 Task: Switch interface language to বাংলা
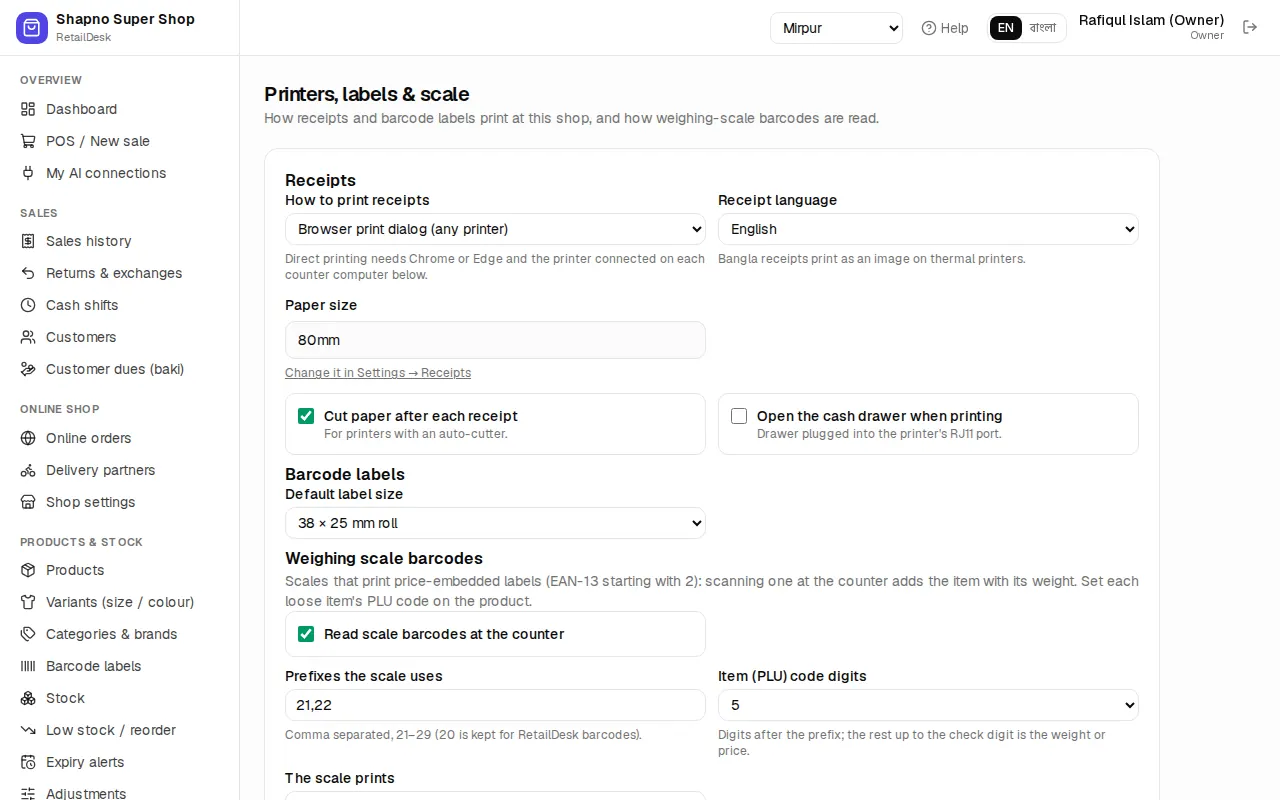pyautogui.click(x=1043, y=28)
